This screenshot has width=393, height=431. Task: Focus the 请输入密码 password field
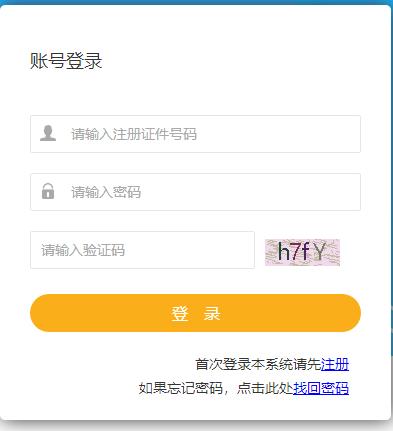pyautogui.click(x=195, y=192)
